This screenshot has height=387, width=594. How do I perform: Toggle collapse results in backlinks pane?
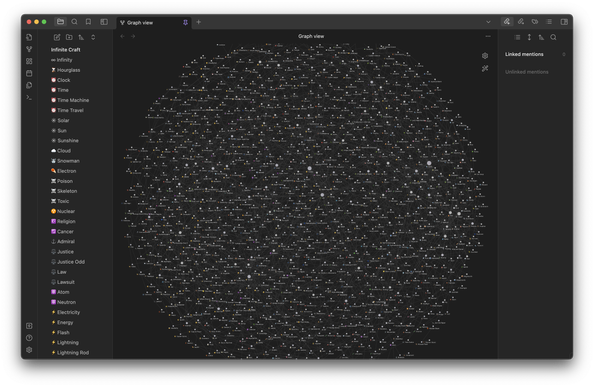[x=517, y=37]
